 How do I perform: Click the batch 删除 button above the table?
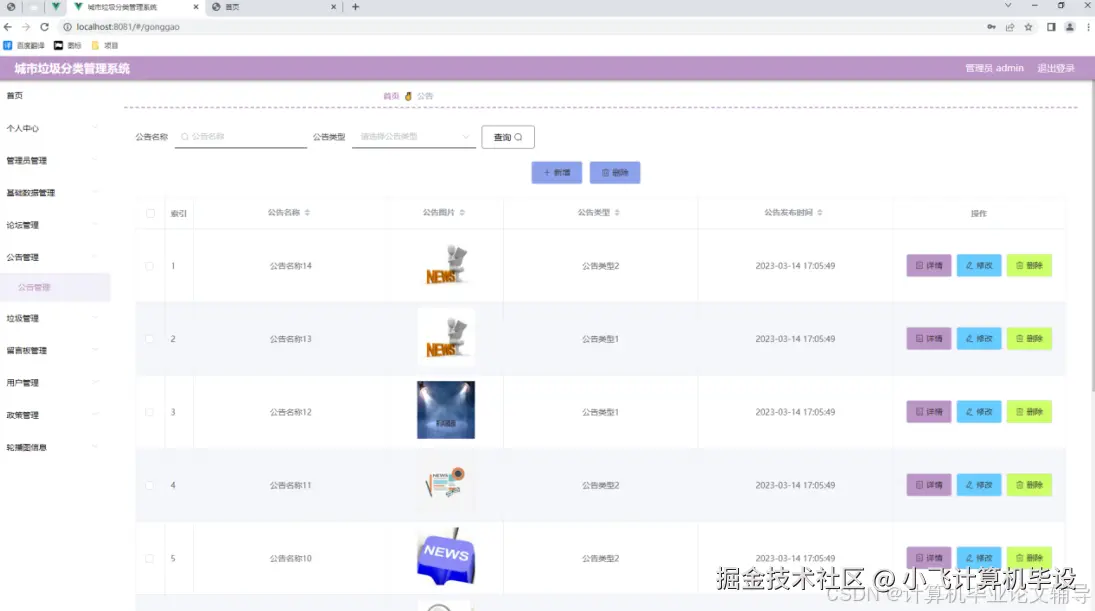tap(615, 172)
